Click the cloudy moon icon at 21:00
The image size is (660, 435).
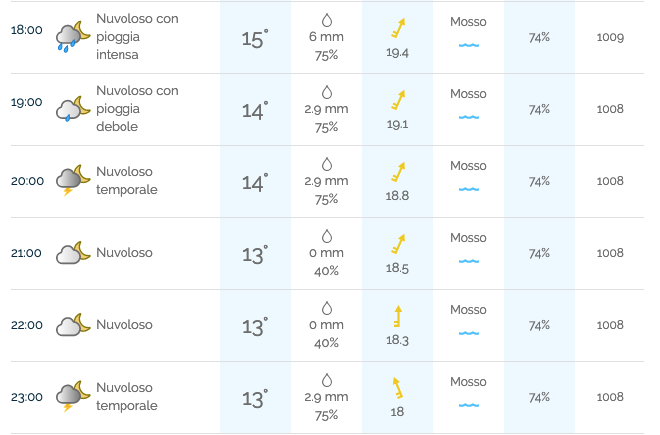[x=73, y=253]
